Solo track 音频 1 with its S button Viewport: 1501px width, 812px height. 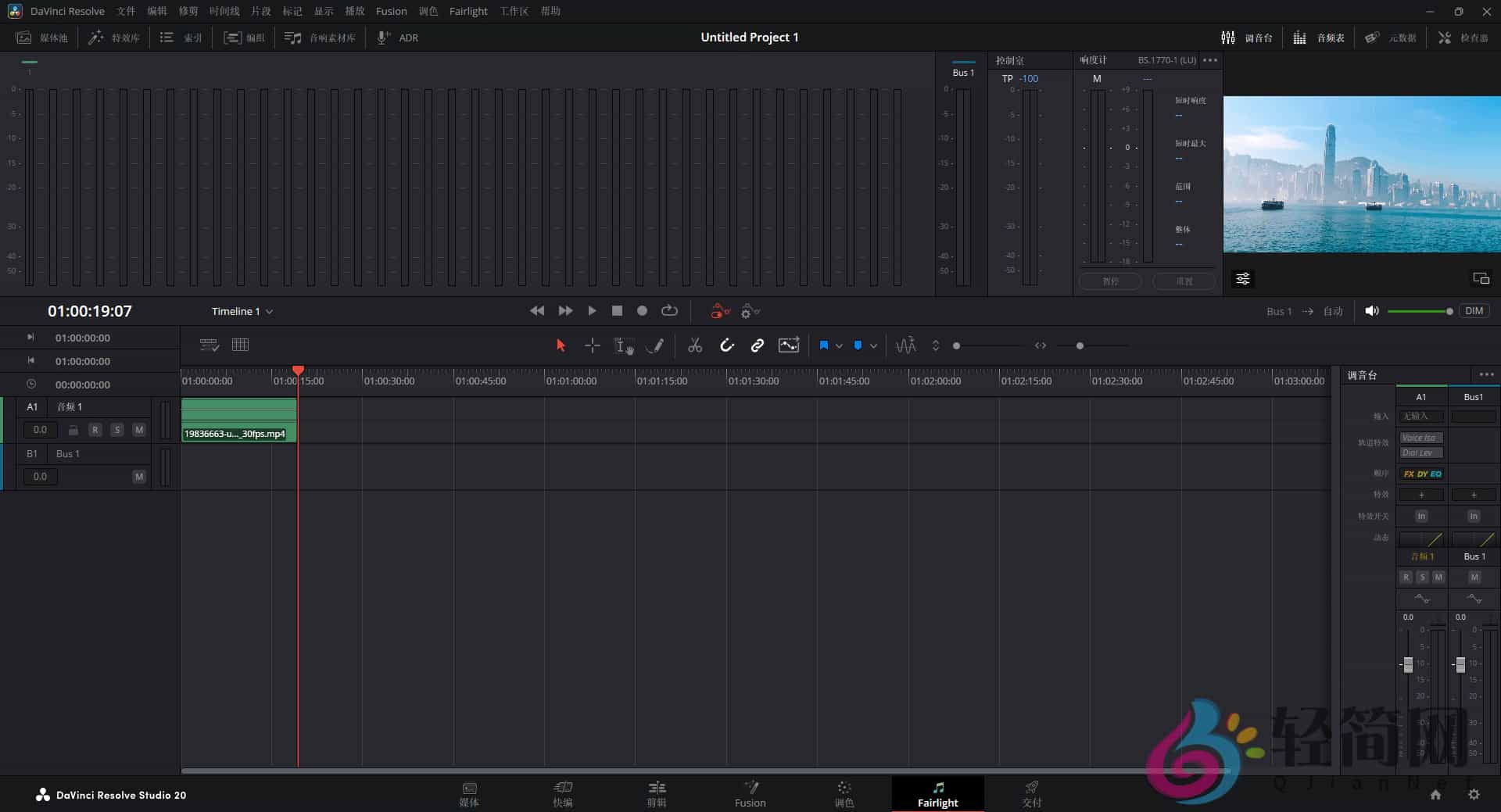point(117,430)
